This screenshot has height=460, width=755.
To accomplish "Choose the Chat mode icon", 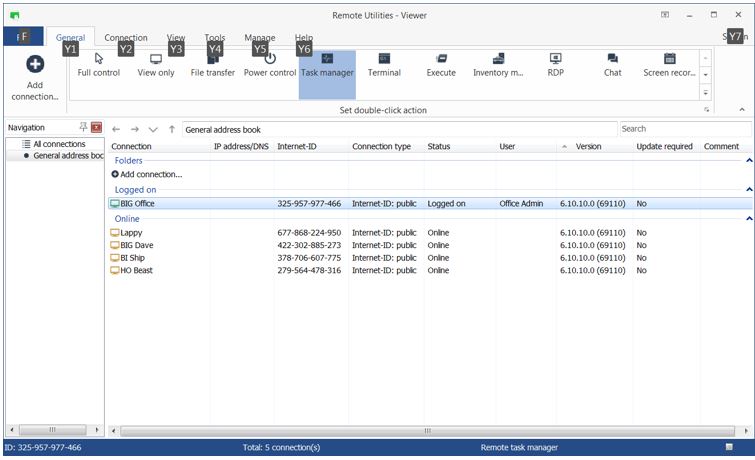I will (612, 65).
